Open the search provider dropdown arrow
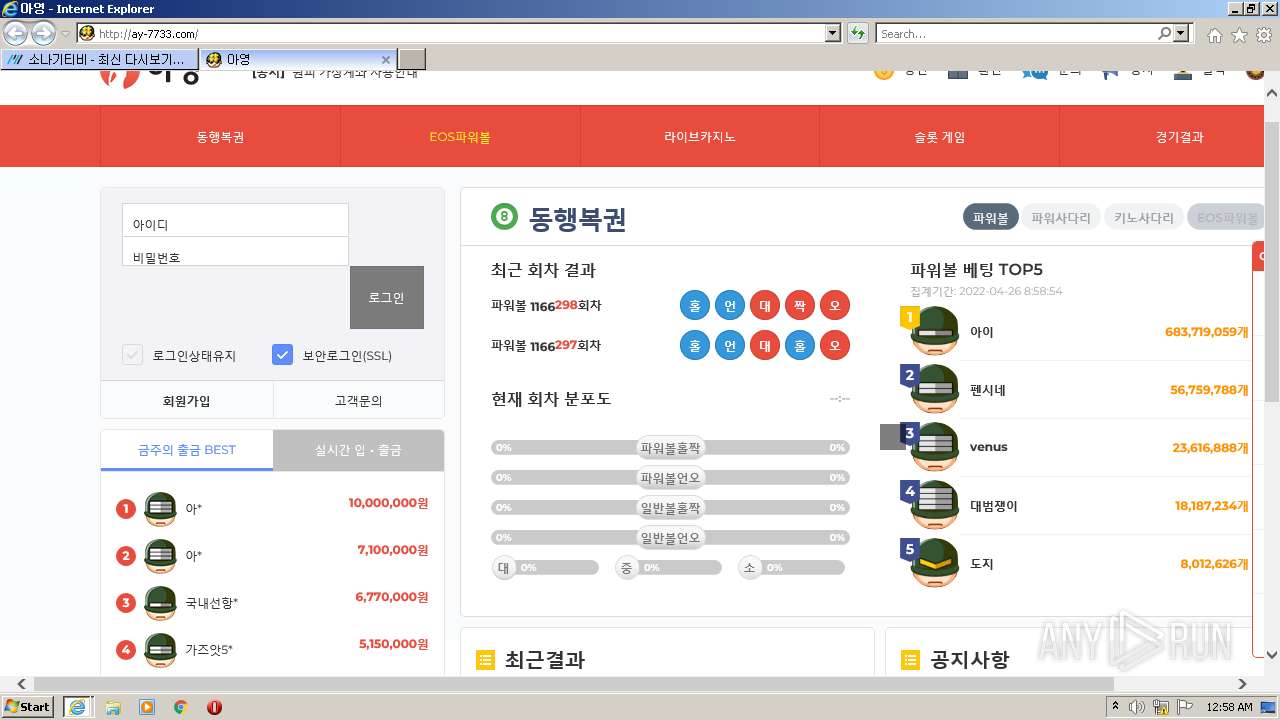Image resolution: width=1280 pixels, height=720 pixels. [x=1183, y=34]
